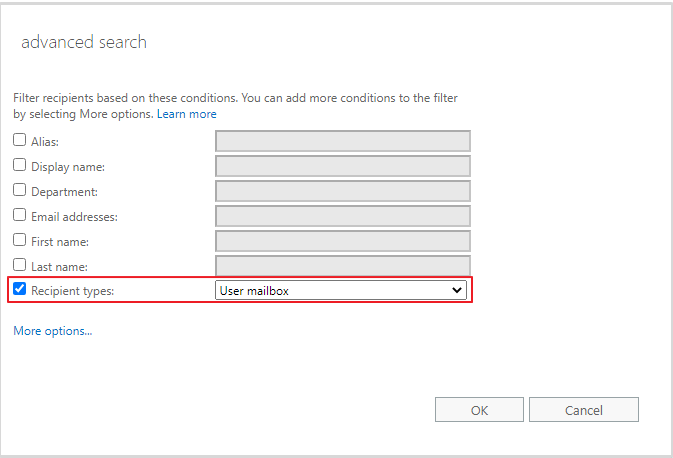673x458 pixels.
Task: Click the Department text field
Action: (x=343, y=191)
